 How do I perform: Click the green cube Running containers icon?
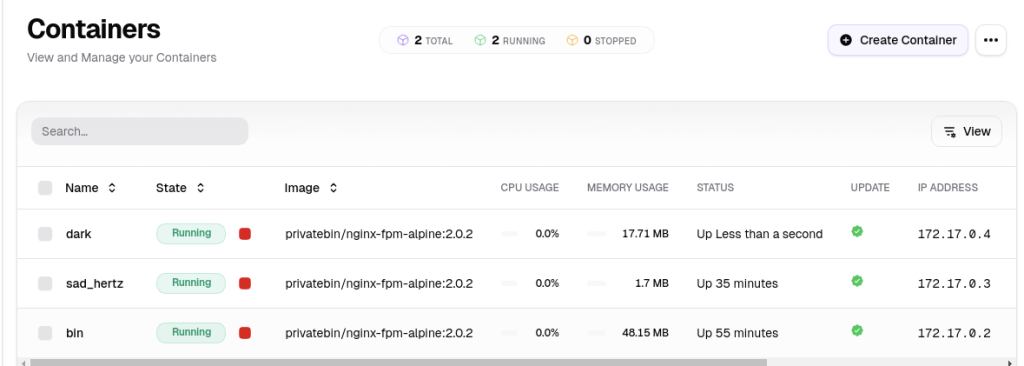click(480, 41)
